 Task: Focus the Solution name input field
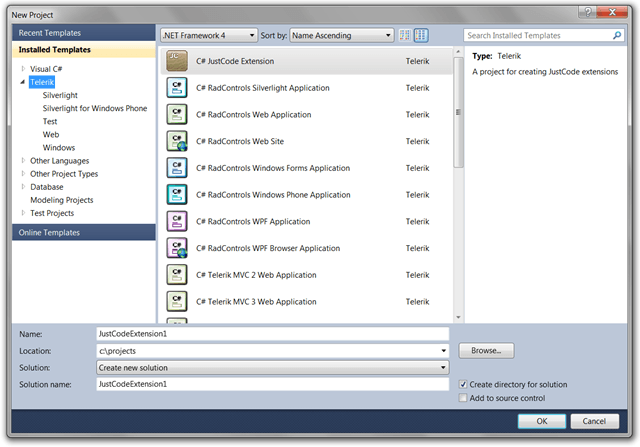pos(273,384)
